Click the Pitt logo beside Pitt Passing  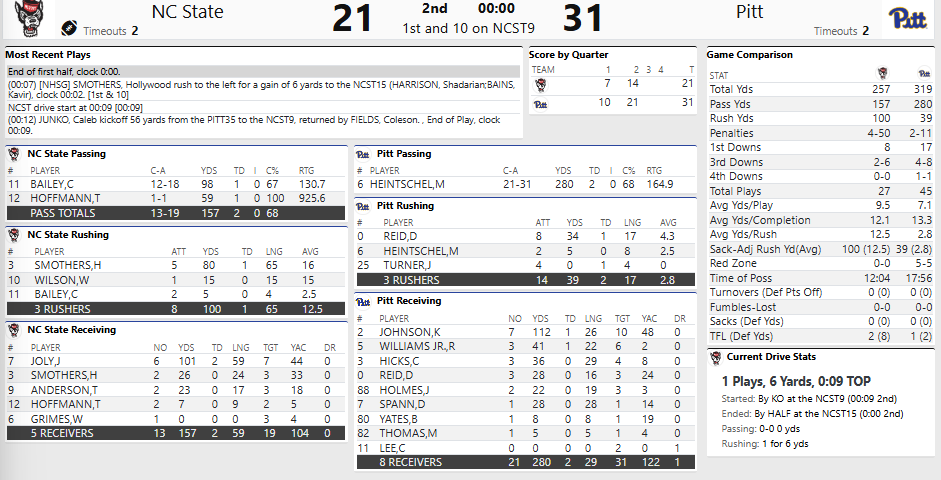(365, 155)
